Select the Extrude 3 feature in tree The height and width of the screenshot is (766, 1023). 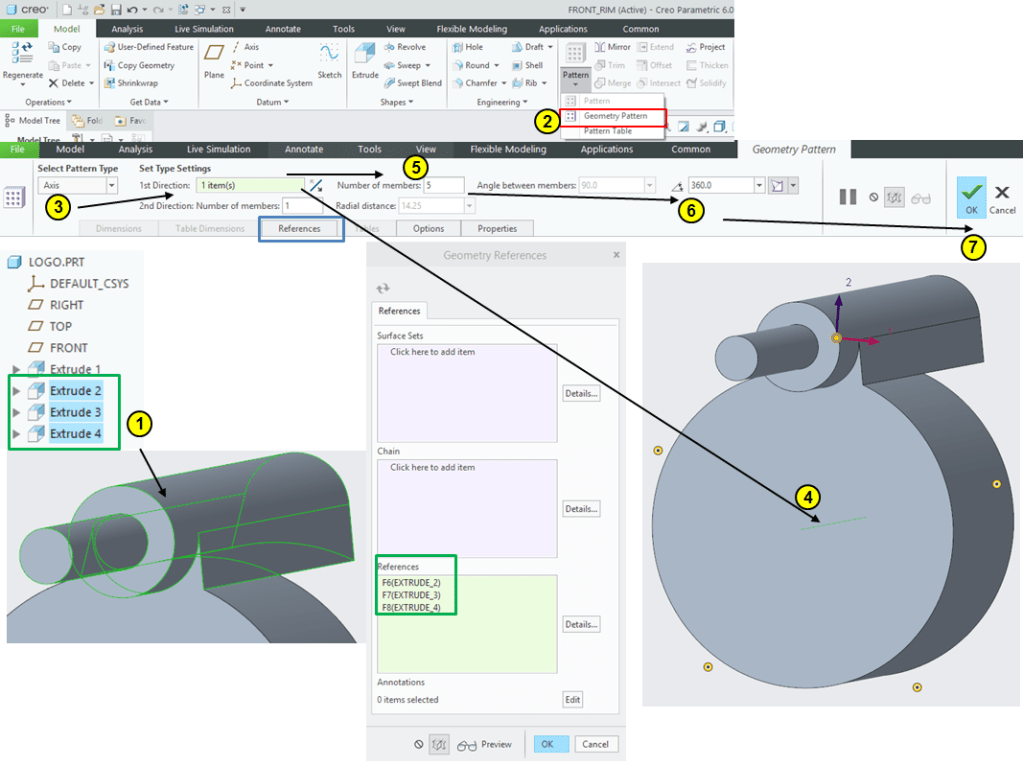[76, 412]
